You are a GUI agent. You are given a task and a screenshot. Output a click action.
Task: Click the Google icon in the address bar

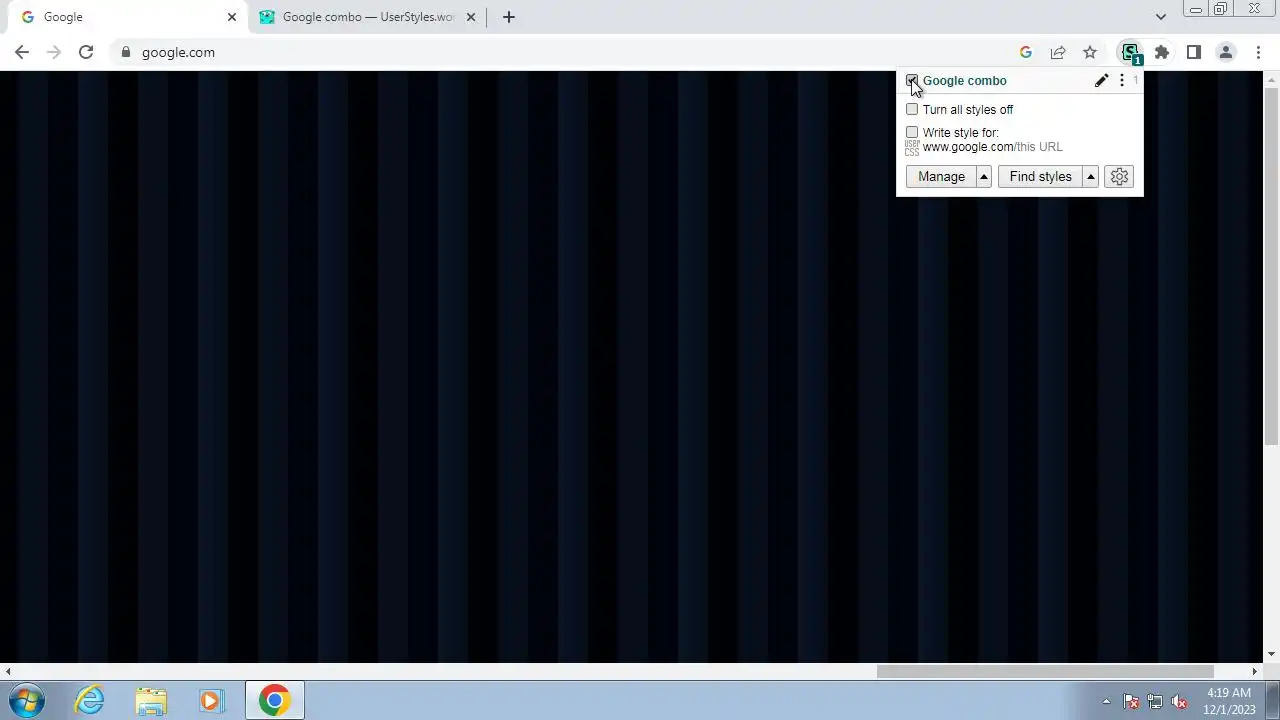[x=1026, y=52]
